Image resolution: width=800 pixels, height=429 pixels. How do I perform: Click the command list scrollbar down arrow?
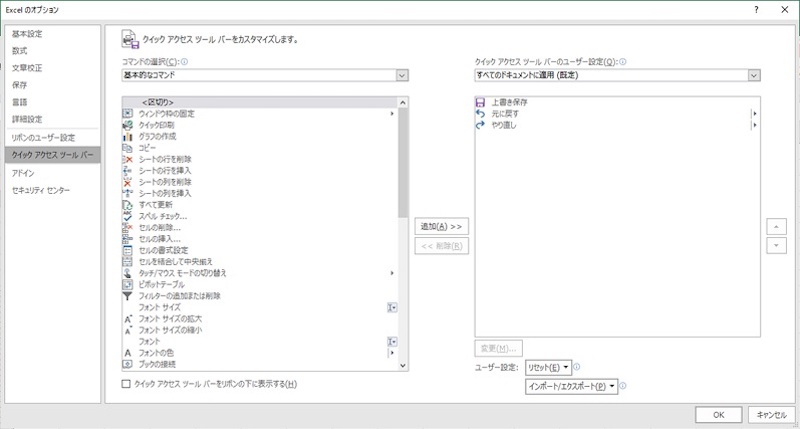coord(403,365)
